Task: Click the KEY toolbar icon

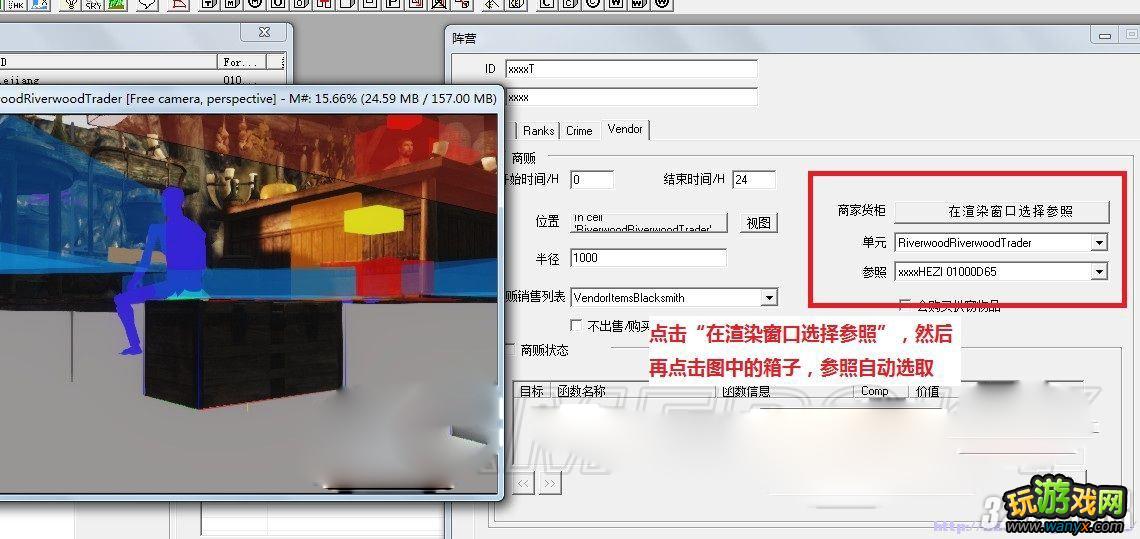Action: pyautogui.click(x=517, y=4)
